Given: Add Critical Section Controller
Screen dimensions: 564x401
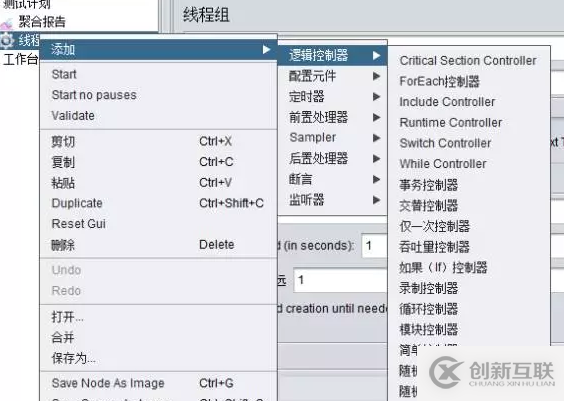Looking at the screenshot, I should tap(469, 61).
